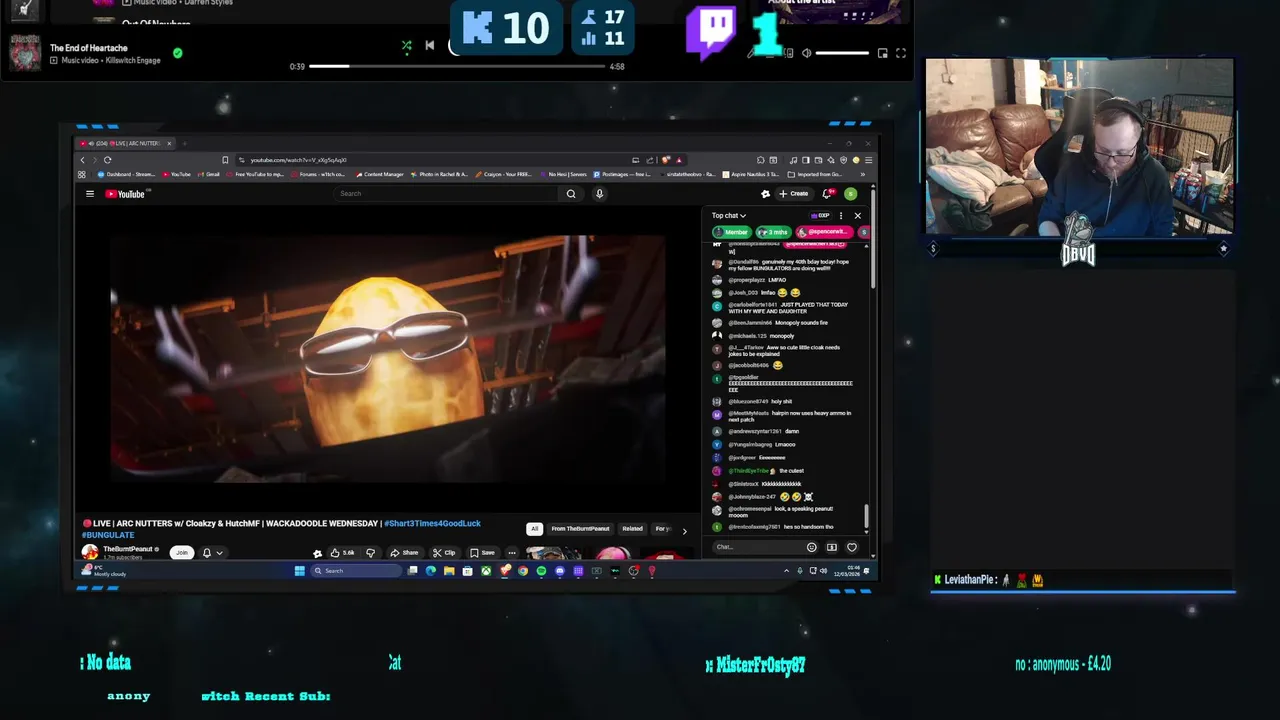
Task: Open TheBurntPeanut channel name
Action: pos(129,549)
